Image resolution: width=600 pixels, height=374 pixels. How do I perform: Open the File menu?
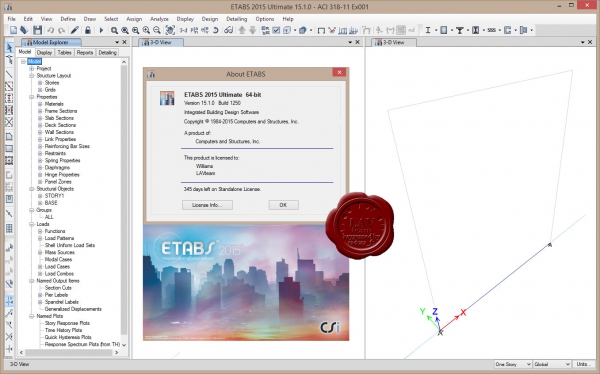click(12, 19)
